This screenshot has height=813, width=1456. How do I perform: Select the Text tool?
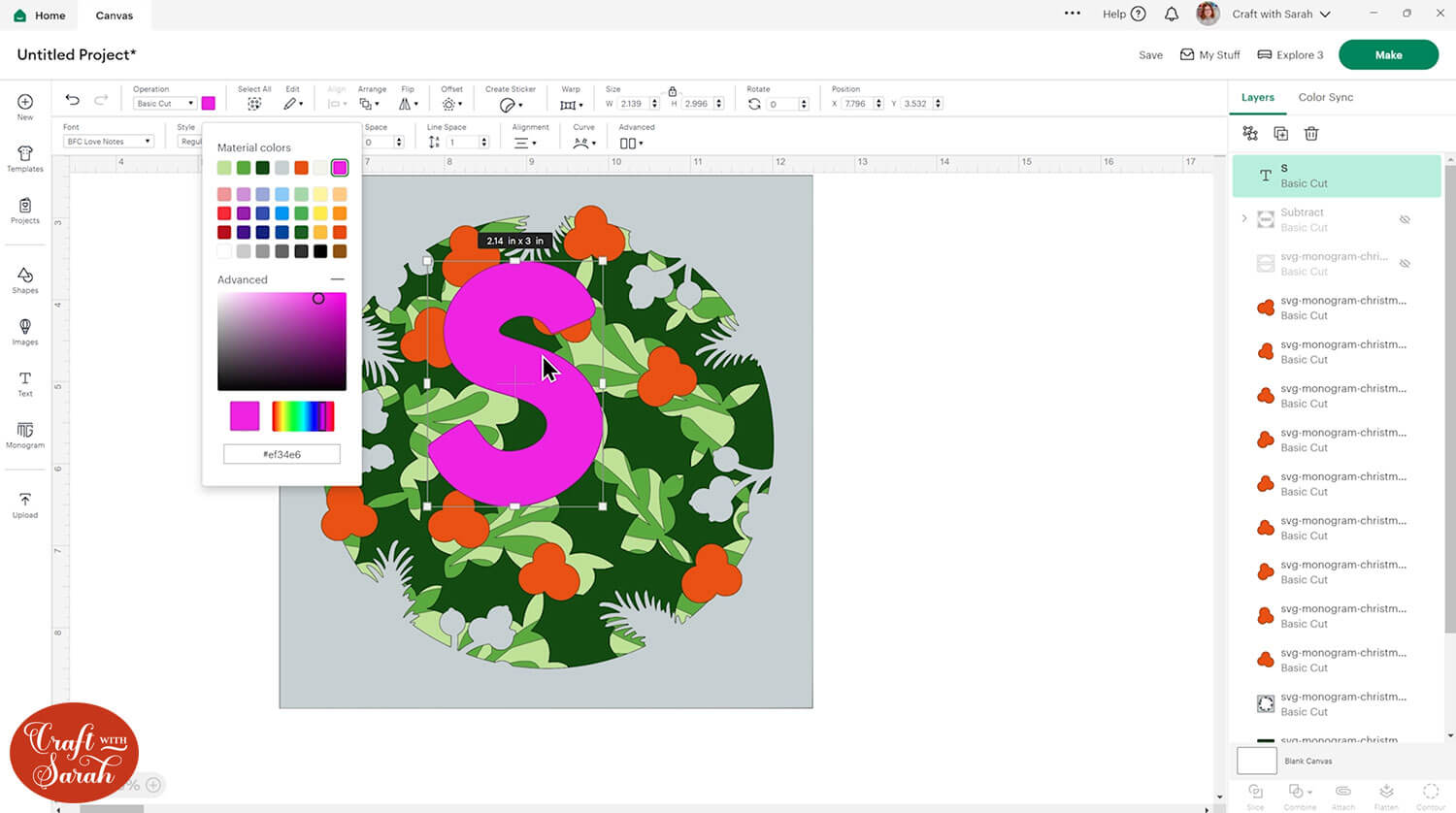pos(25,383)
